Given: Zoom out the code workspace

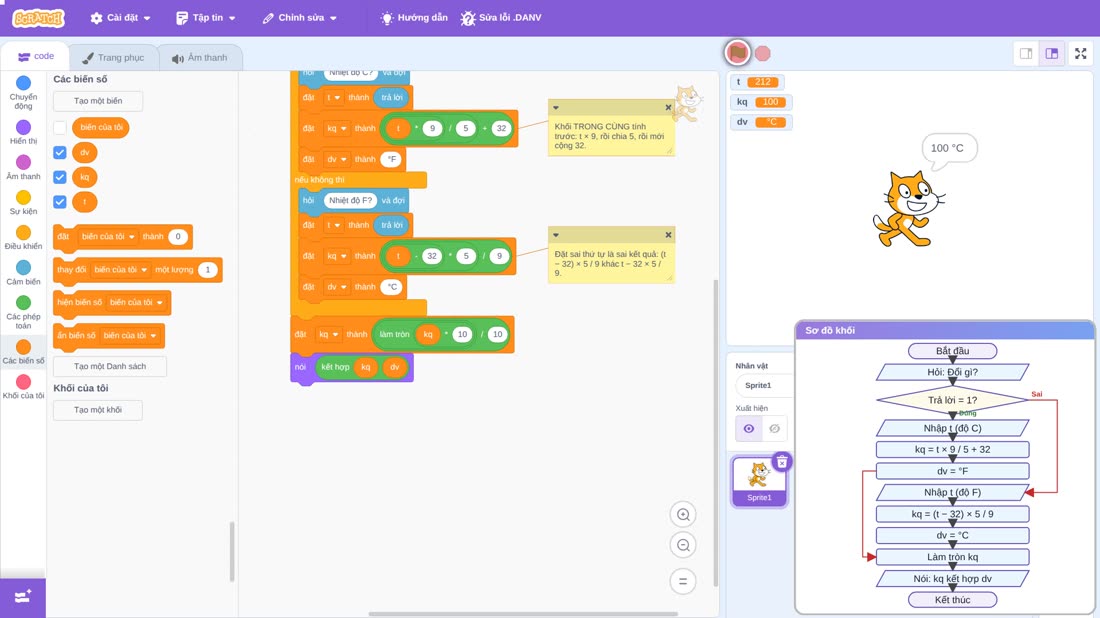Looking at the screenshot, I should point(683,545).
